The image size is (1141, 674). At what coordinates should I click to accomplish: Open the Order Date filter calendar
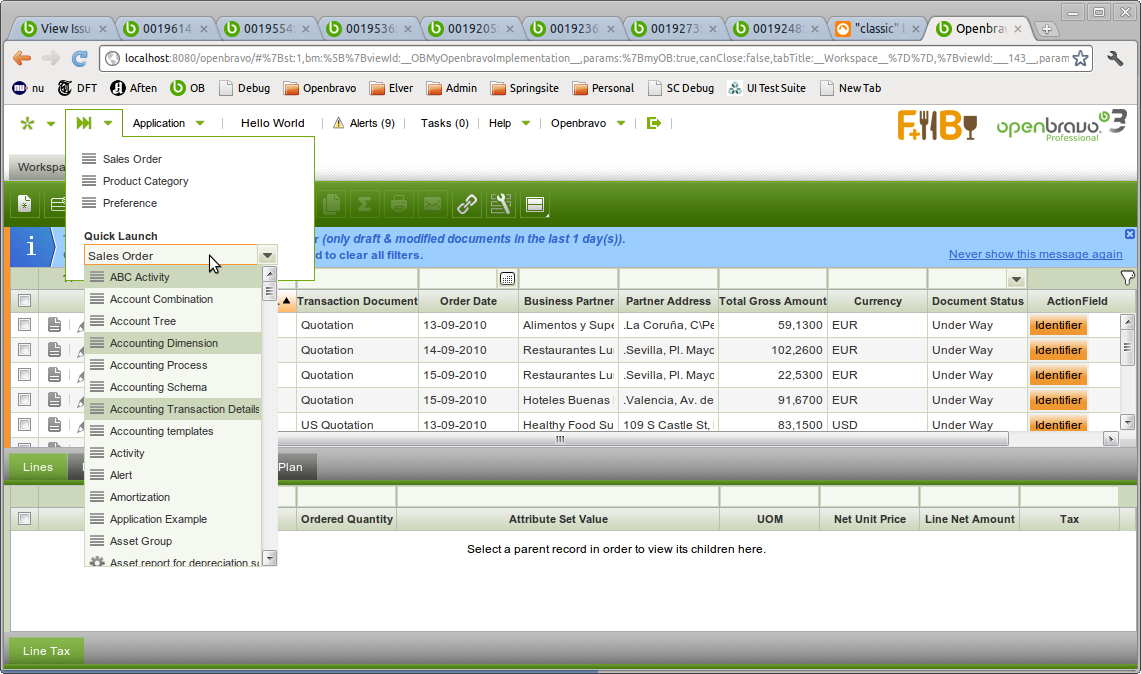coord(507,278)
